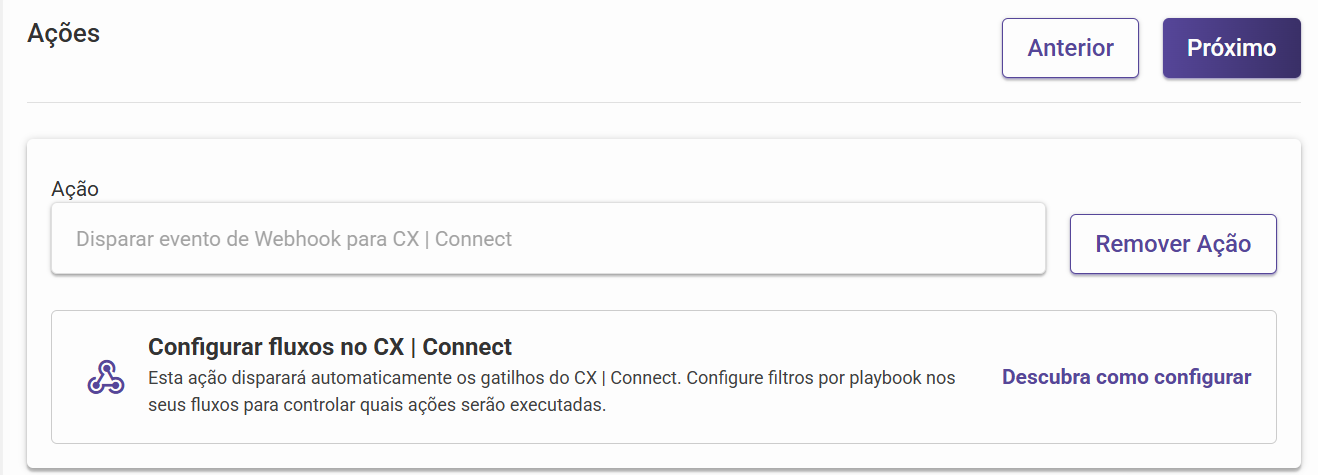
Task: Click the Ações page heading
Action: tap(63, 32)
